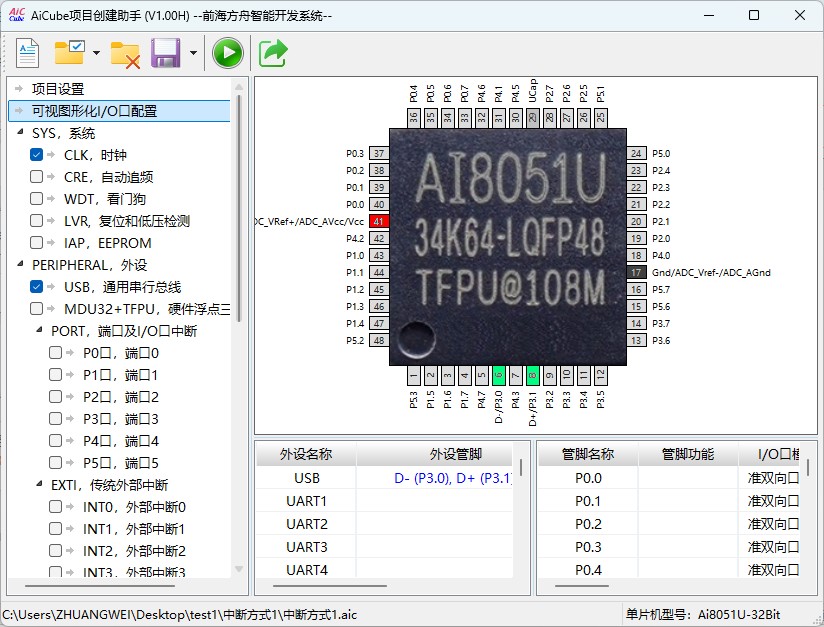Uncheck the CLK, 时钟 checkbox
Image resolution: width=824 pixels, height=627 pixels.
(36, 155)
